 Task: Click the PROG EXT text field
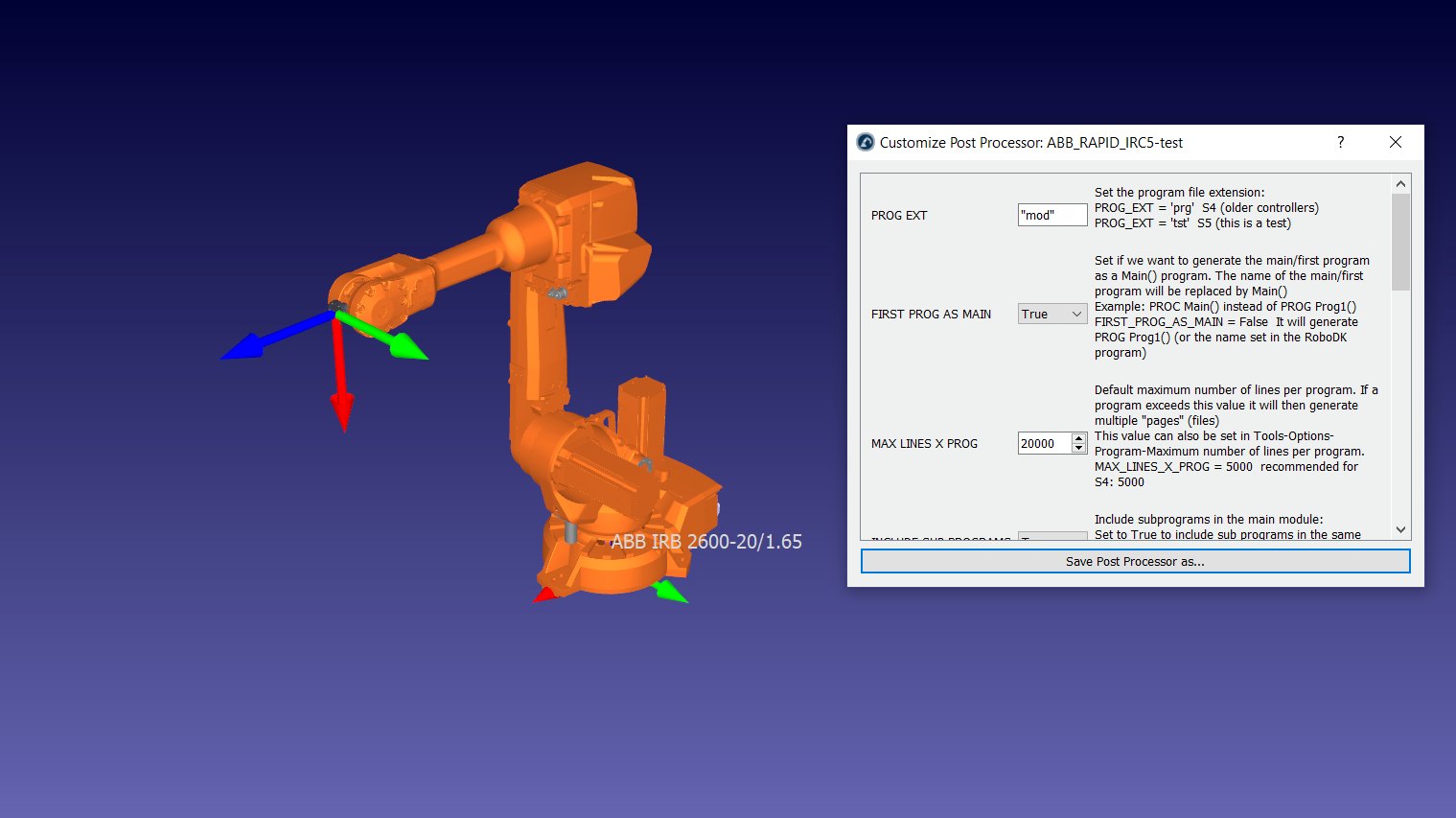(x=1052, y=215)
